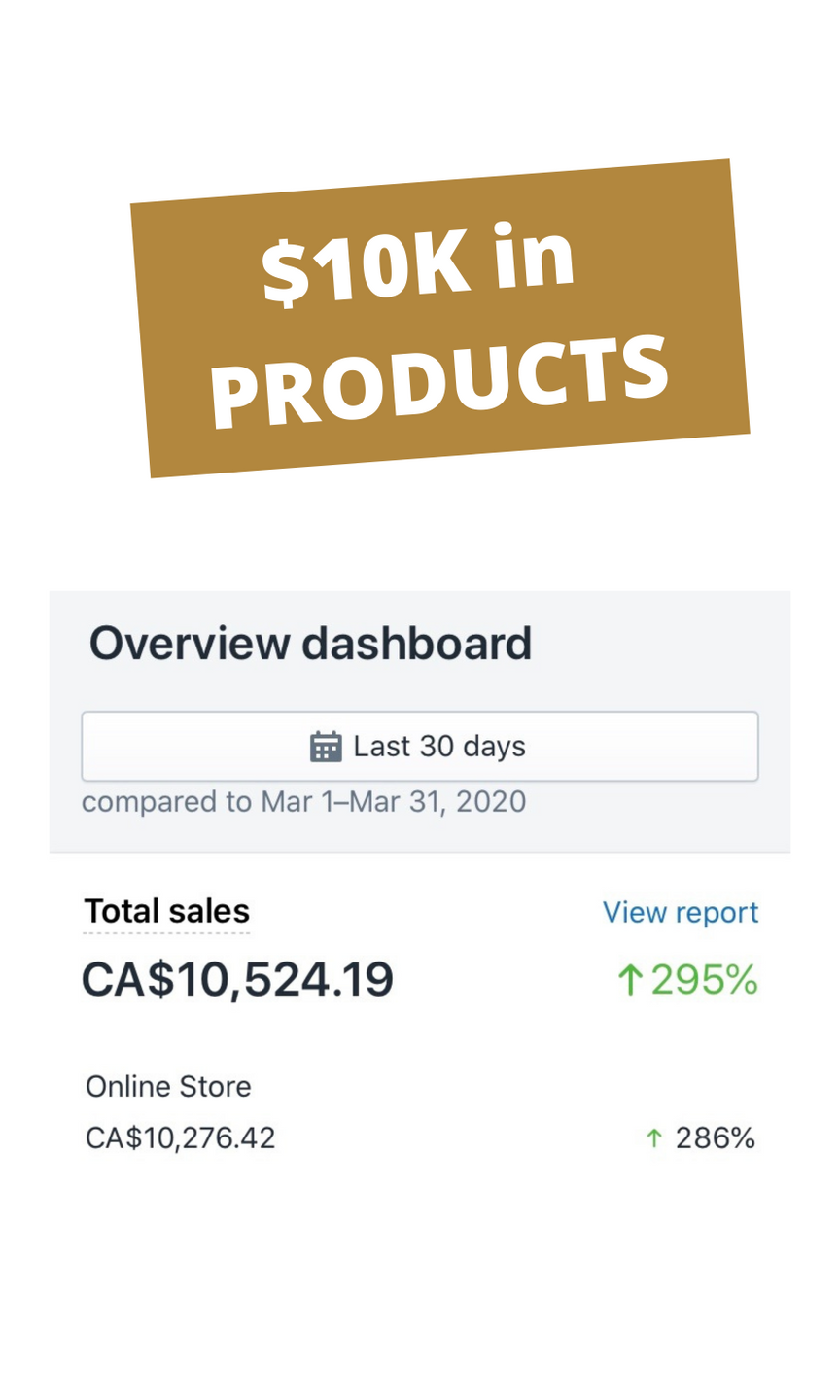This screenshot has height=1400, width=840.
Task: Click the Overview dashboard heading
Action: click(310, 644)
